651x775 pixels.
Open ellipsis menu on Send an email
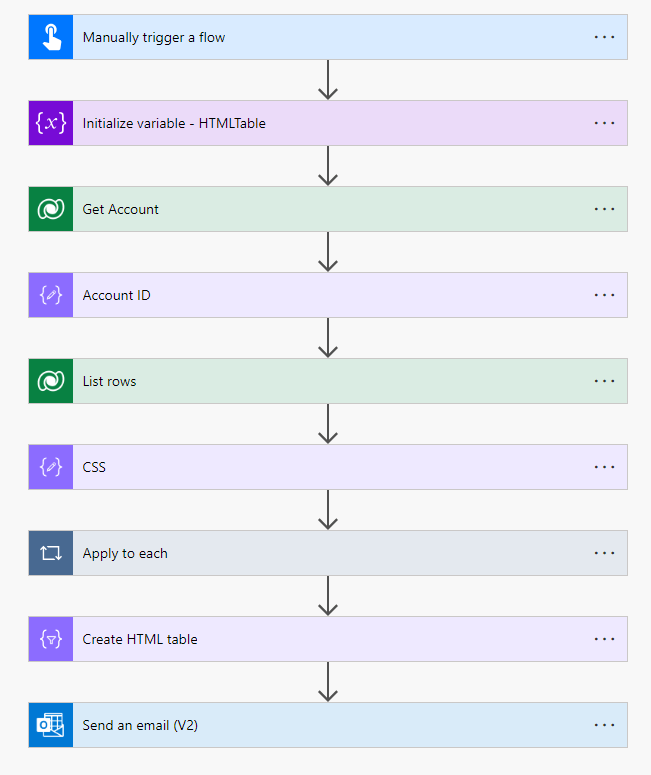click(604, 725)
